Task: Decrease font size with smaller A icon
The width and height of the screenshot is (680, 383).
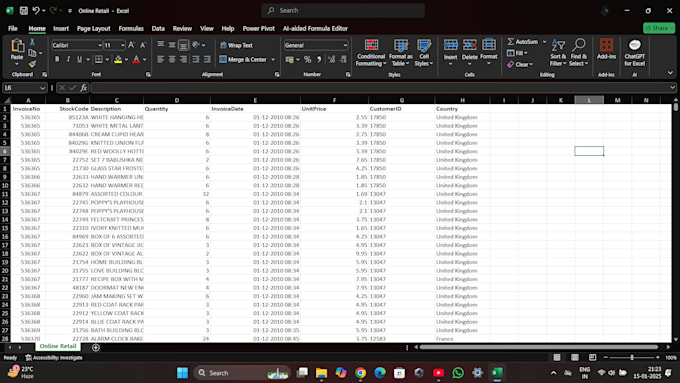Action: click(143, 45)
